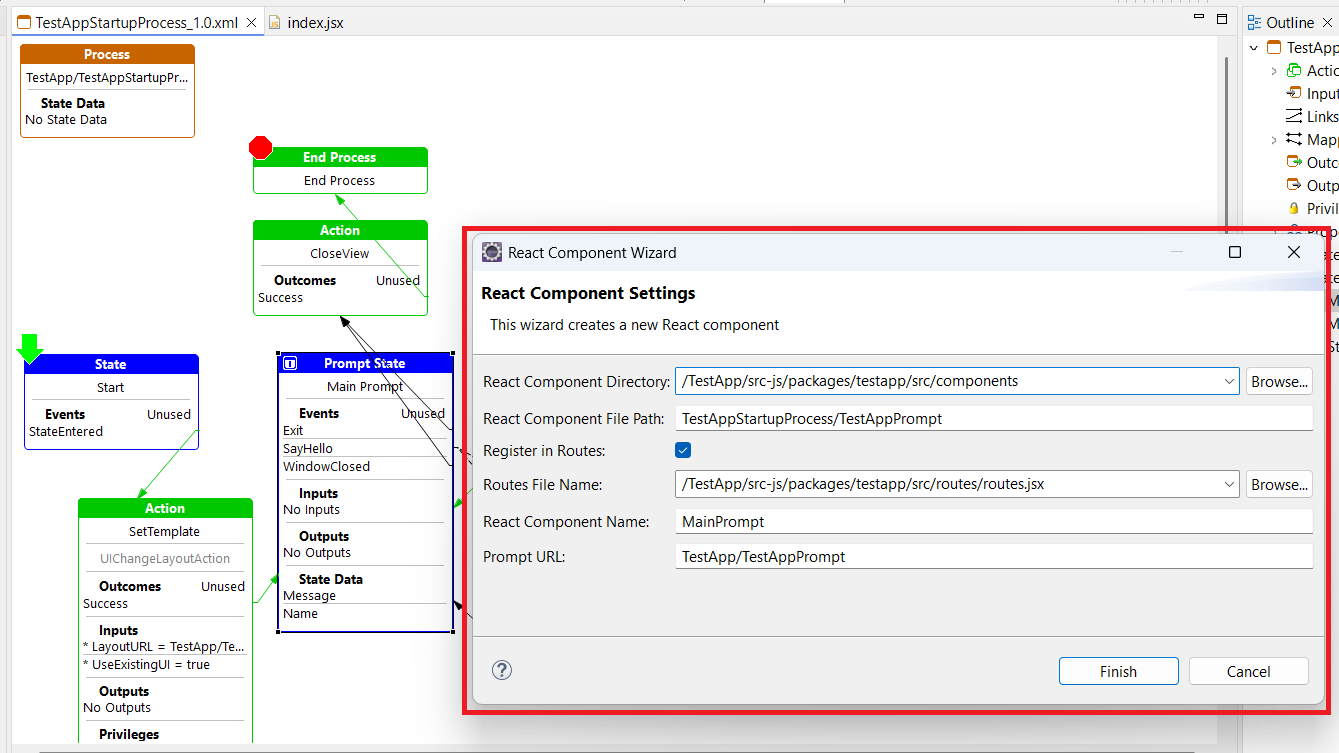Select the Start state name
Image resolution: width=1339 pixels, height=753 pixels.
110,387
